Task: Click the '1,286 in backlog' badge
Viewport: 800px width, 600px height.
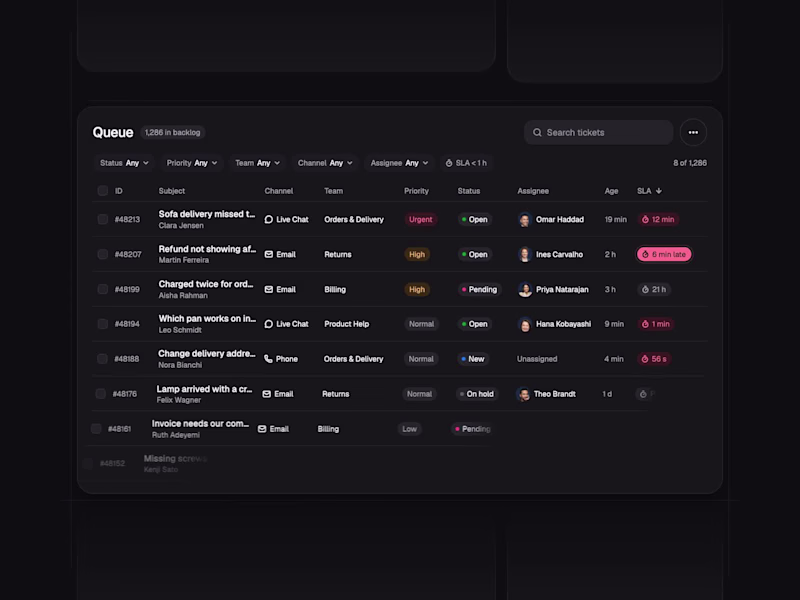Action: (172, 133)
